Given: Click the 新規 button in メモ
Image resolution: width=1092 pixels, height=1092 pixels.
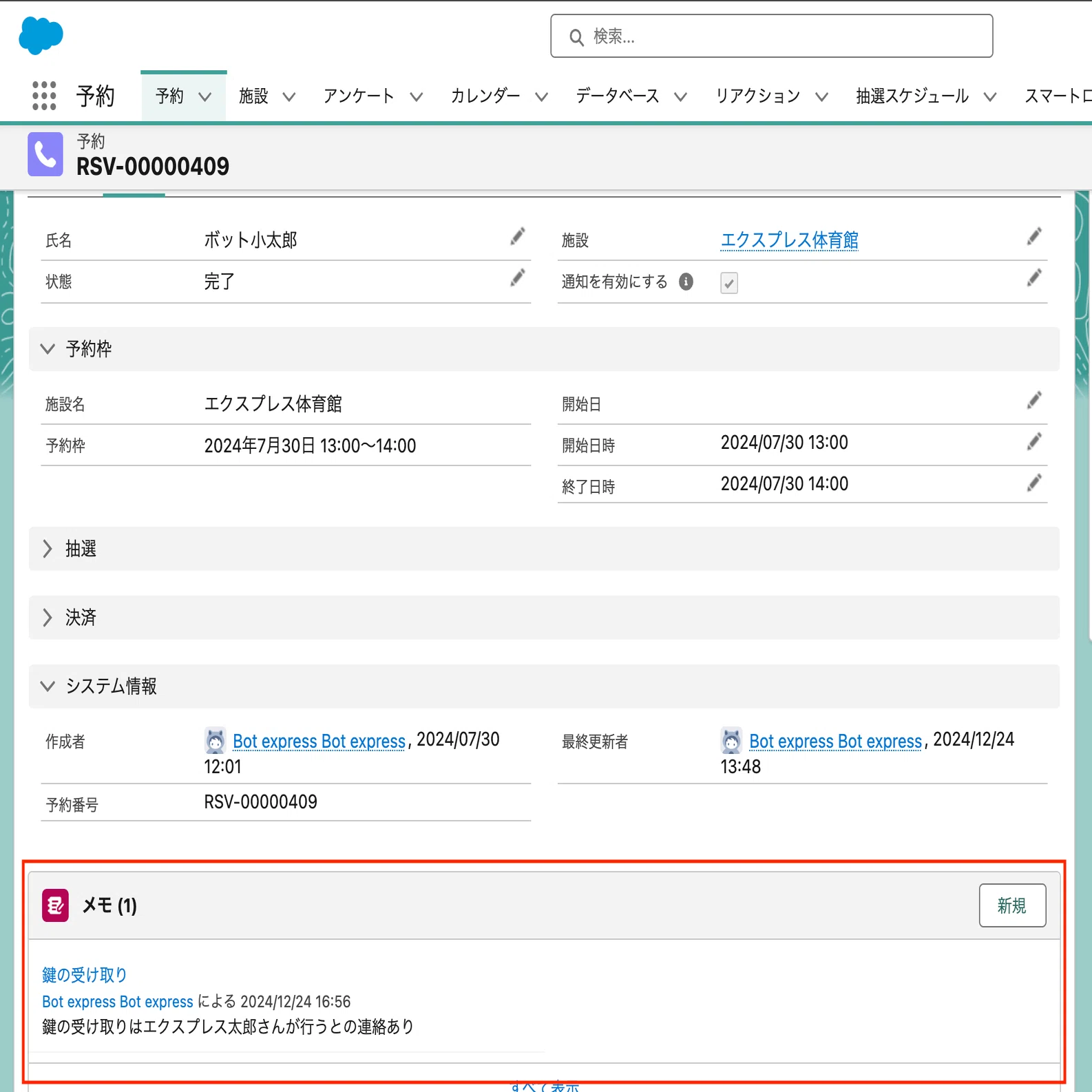Looking at the screenshot, I should coord(1012,905).
